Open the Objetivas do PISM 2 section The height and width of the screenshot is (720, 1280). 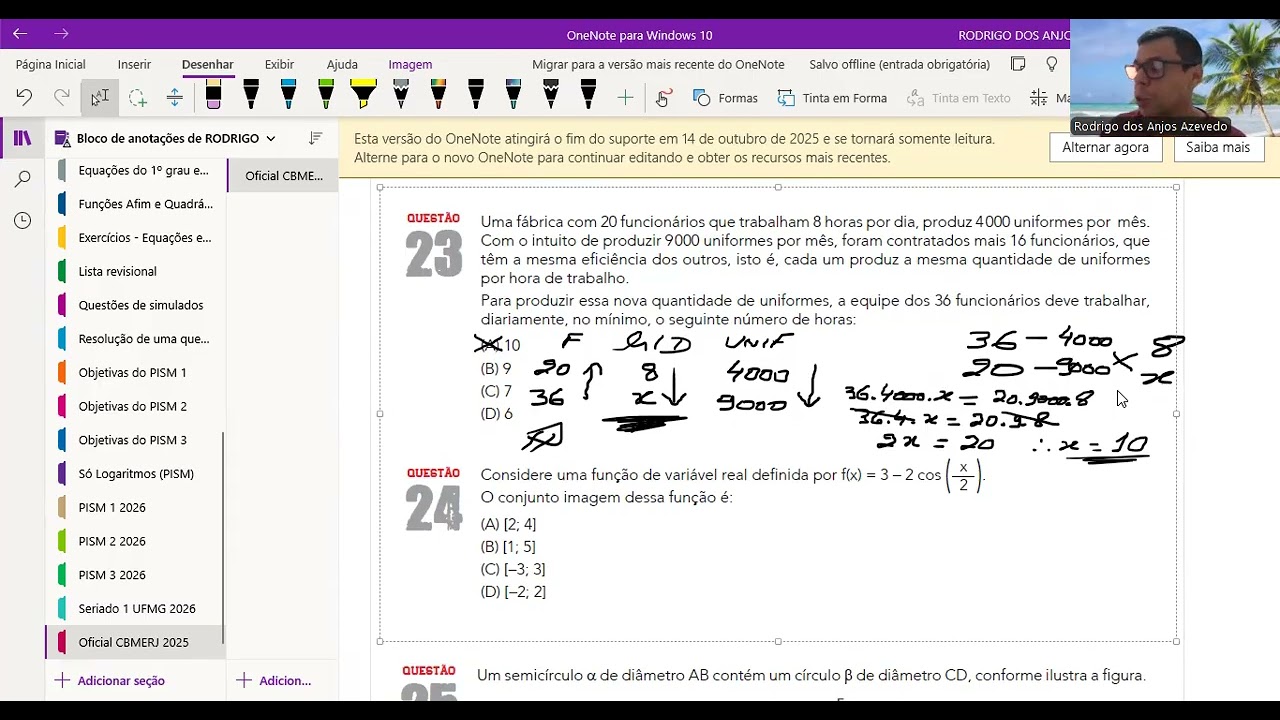[x=135, y=406]
